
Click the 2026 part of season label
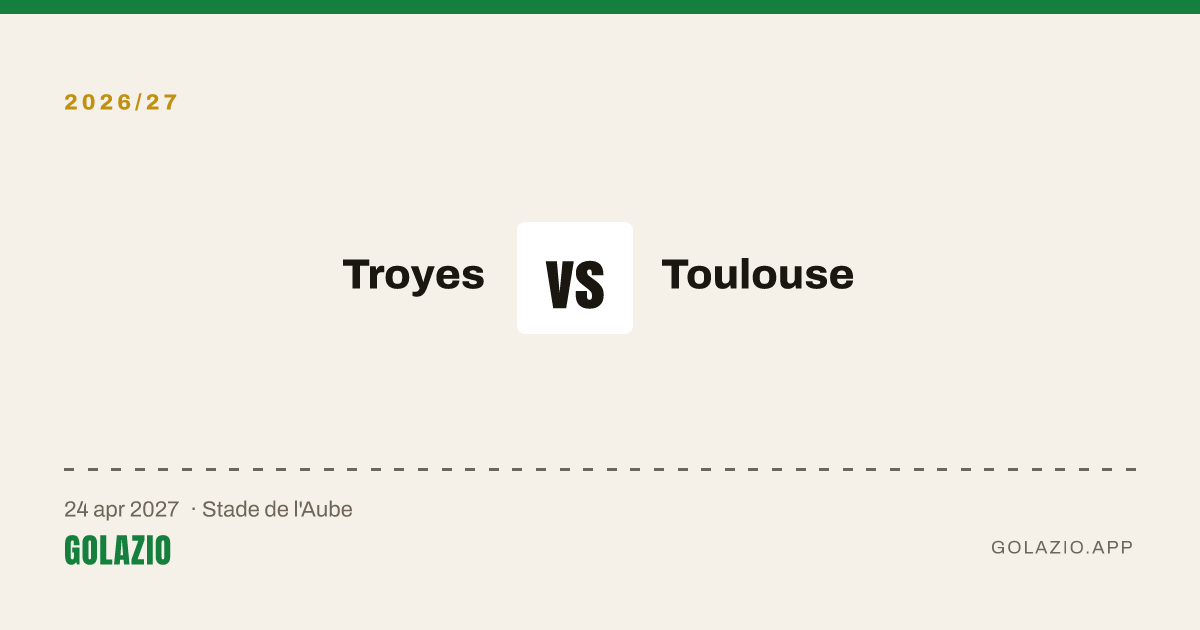pyautogui.click(x=94, y=102)
